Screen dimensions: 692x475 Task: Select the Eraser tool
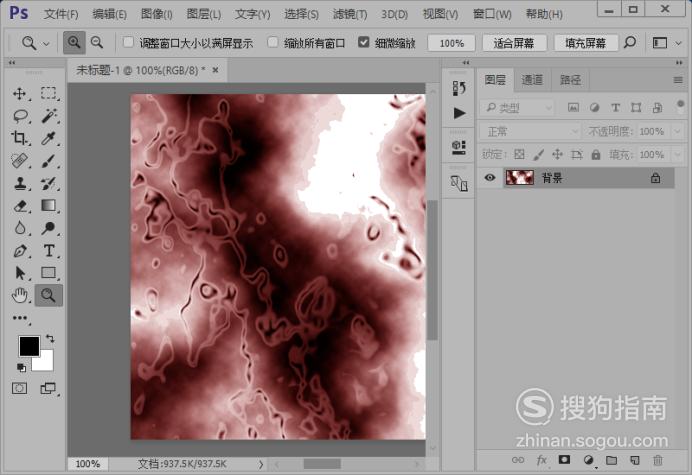[20, 206]
